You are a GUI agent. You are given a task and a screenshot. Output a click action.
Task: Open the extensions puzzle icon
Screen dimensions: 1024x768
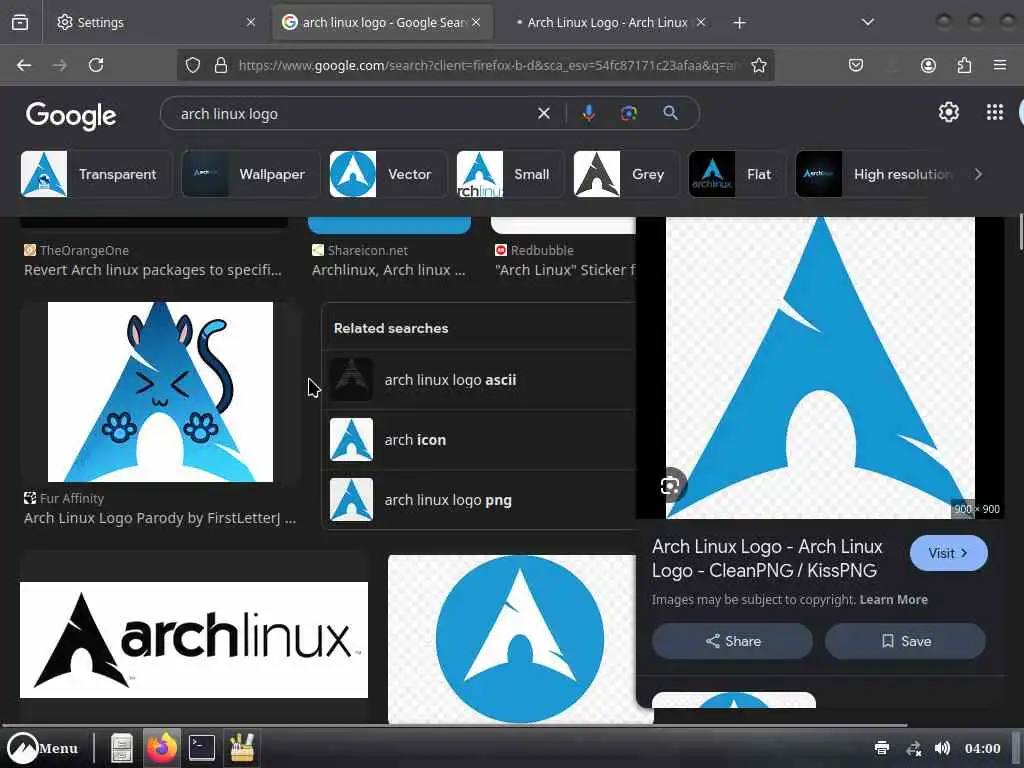964,65
